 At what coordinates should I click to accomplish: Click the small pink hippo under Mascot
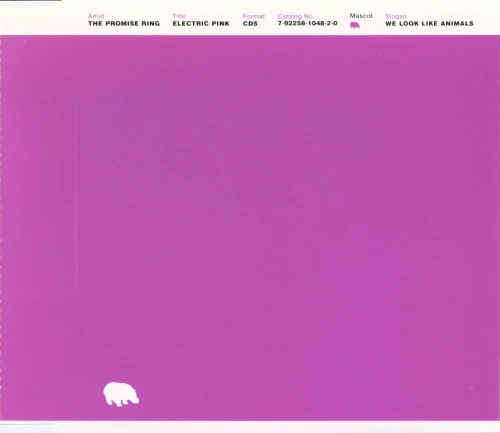pos(355,25)
